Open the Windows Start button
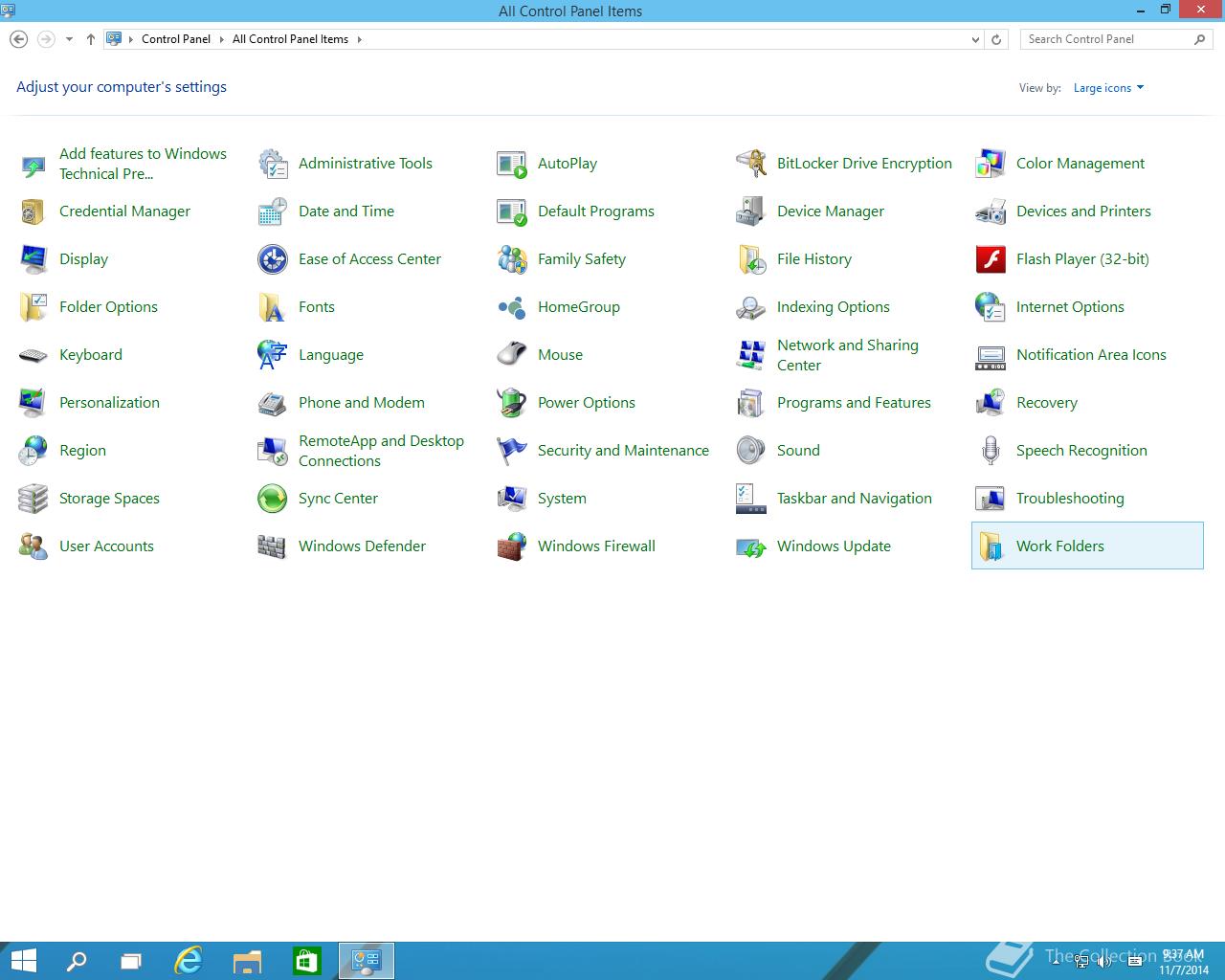The width and height of the screenshot is (1225, 980). [23, 961]
